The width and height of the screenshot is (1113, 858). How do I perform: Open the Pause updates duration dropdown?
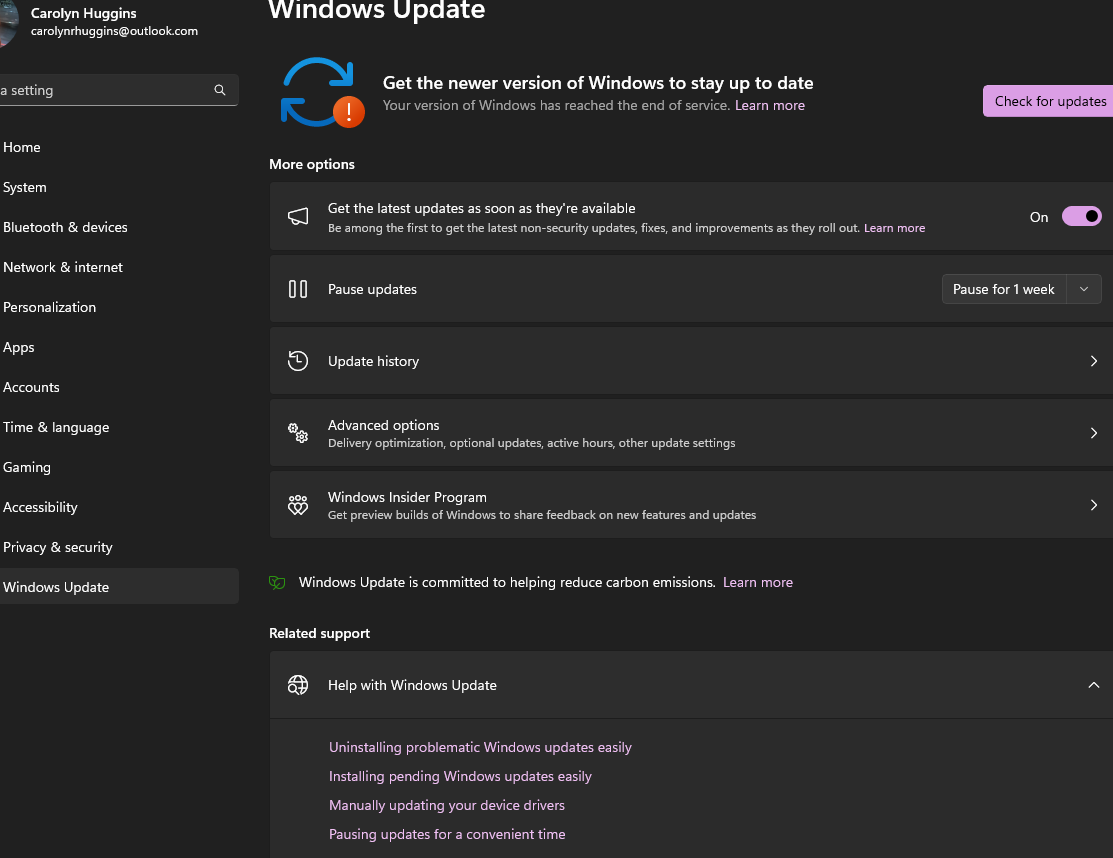point(1083,288)
